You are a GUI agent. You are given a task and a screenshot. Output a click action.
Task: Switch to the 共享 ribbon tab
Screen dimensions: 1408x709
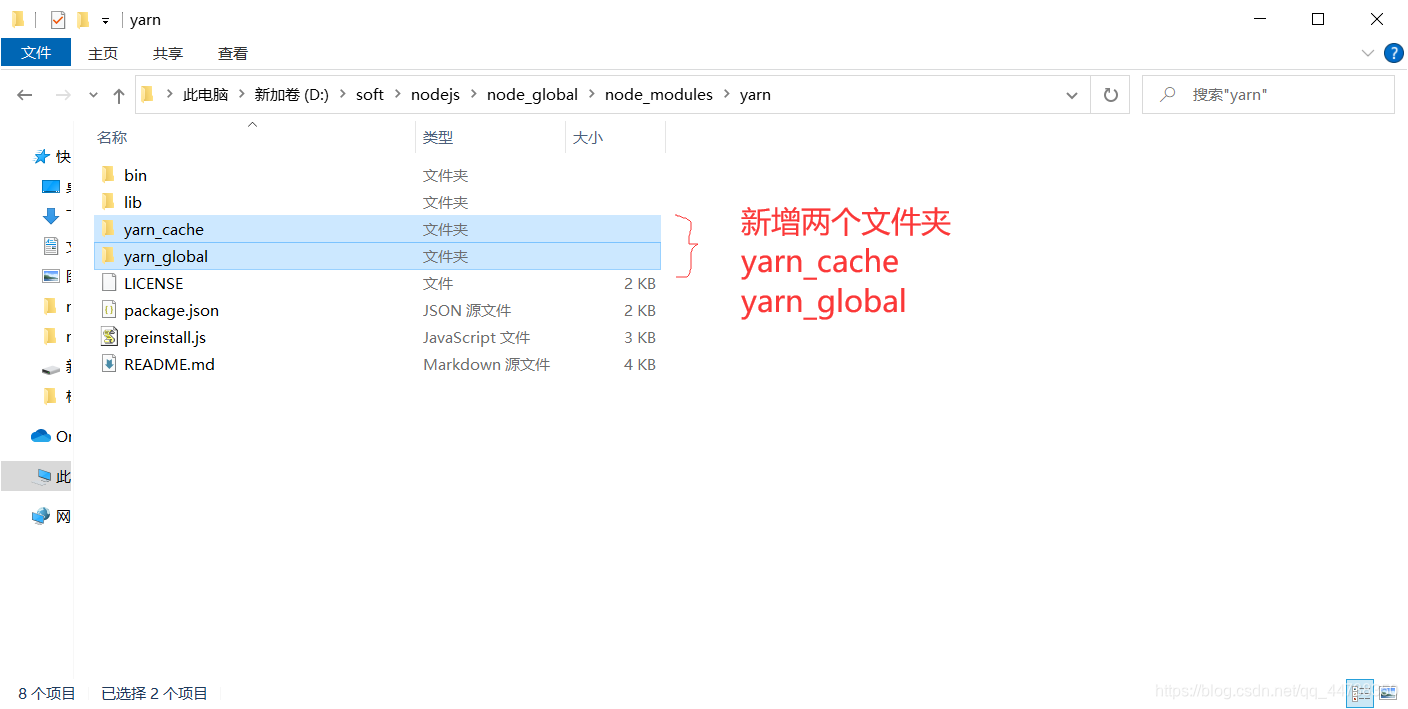(x=167, y=53)
